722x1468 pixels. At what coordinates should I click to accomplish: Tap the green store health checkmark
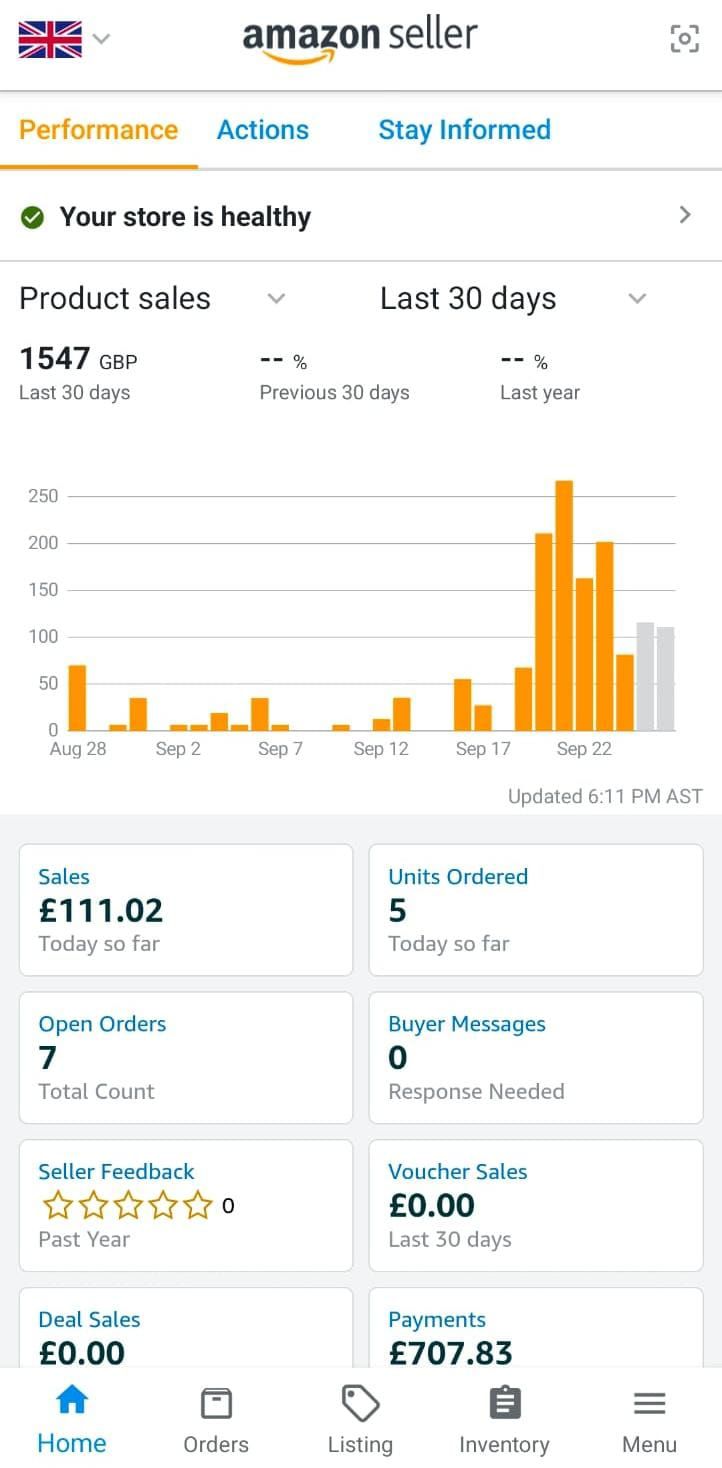tap(33, 217)
